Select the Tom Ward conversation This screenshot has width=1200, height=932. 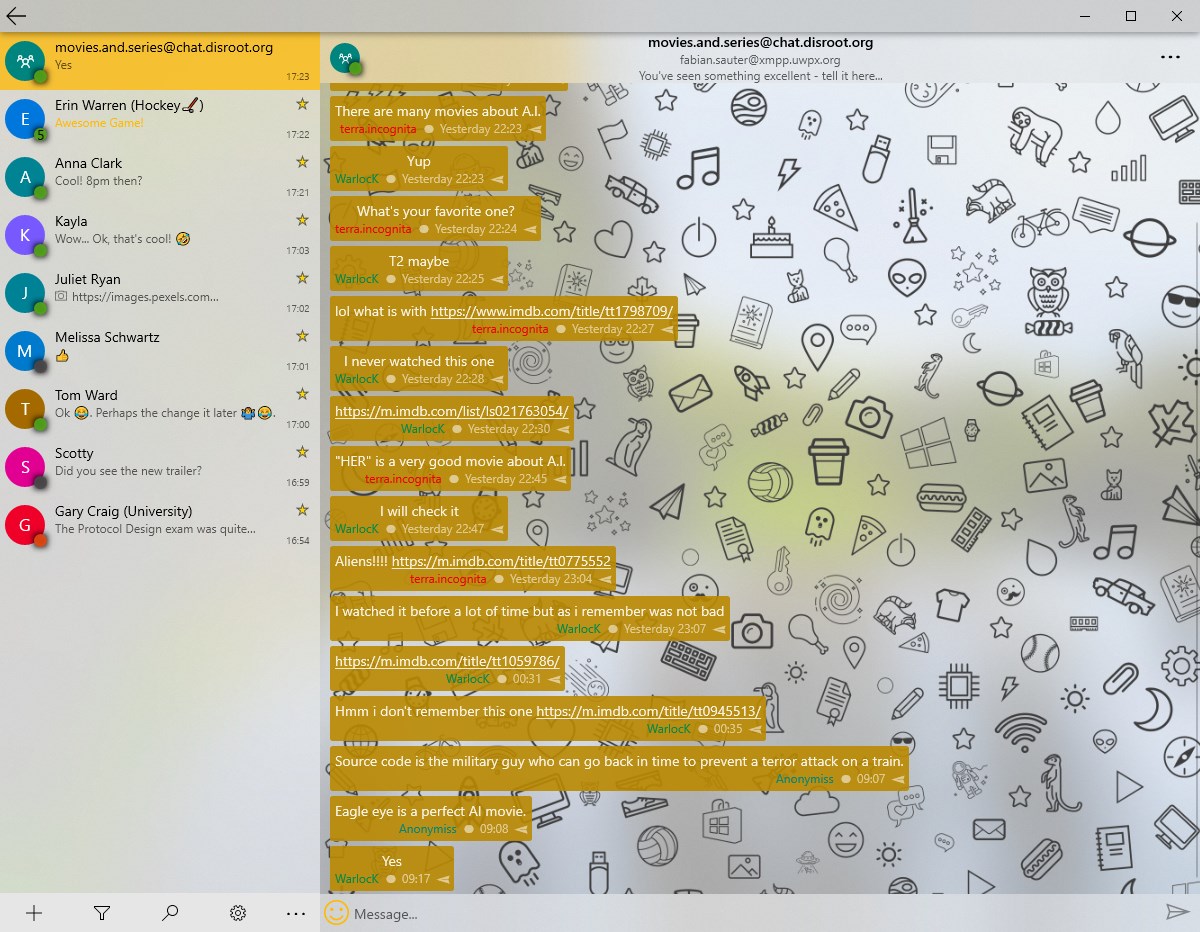tap(160, 409)
